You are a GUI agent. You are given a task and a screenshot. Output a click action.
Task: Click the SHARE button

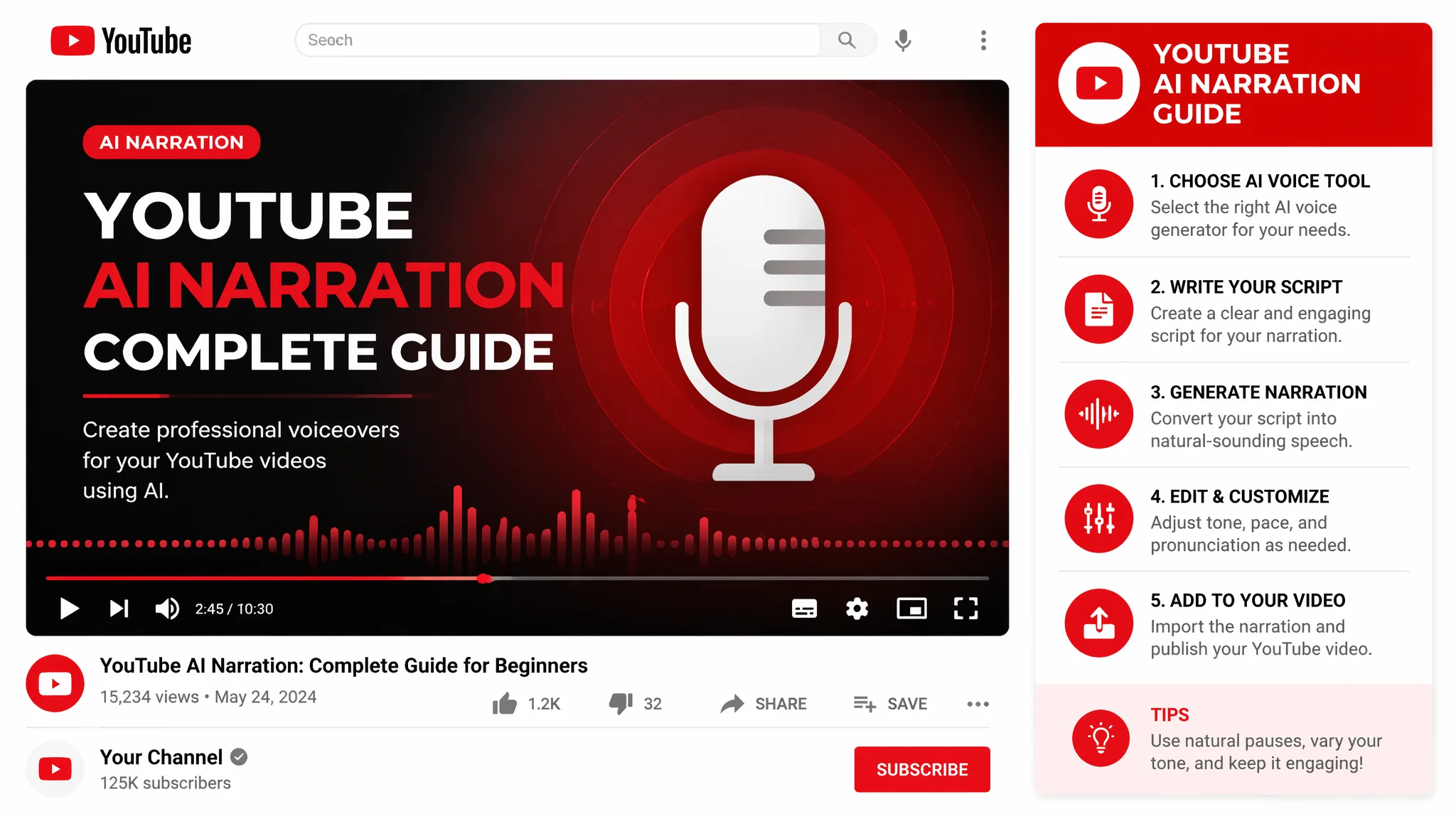point(764,704)
